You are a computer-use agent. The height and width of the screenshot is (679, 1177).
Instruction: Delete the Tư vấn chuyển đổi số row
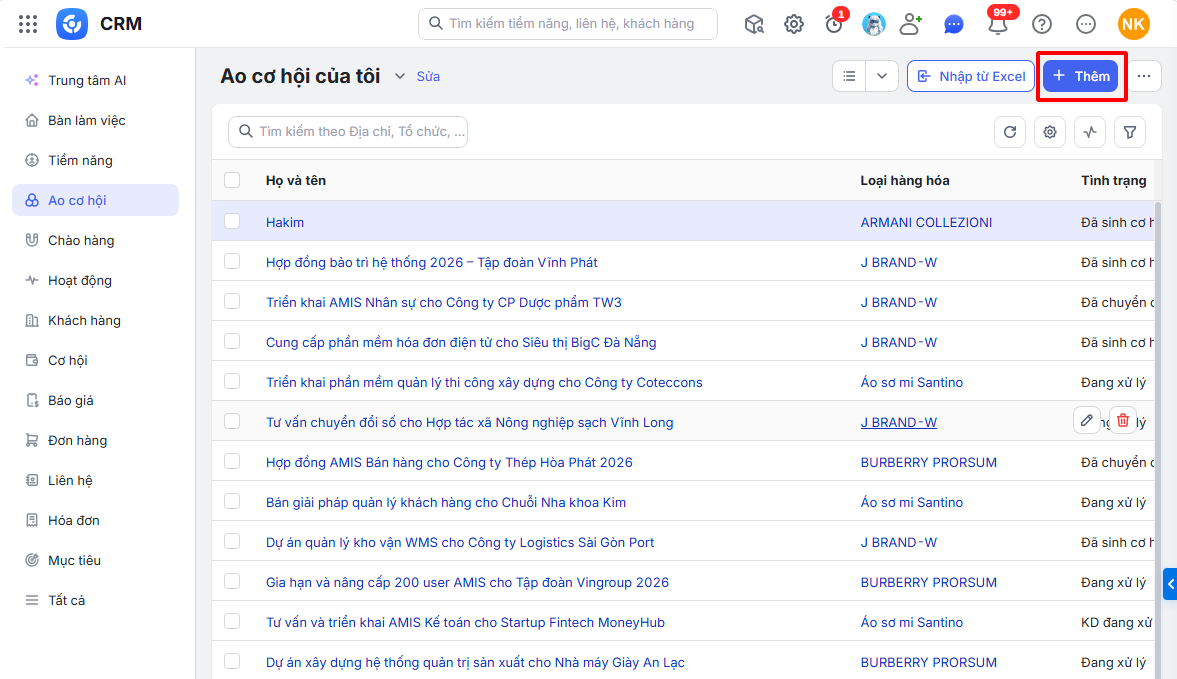1122,421
